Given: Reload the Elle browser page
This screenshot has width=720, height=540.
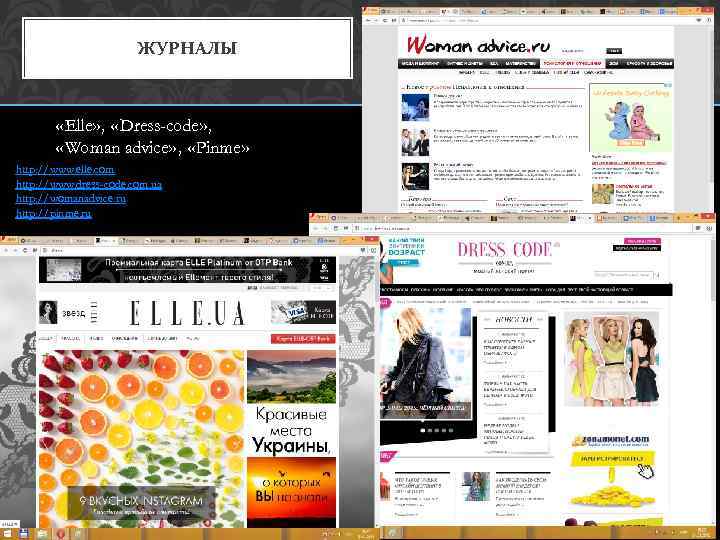Looking at the screenshot, I should [x=25, y=250].
